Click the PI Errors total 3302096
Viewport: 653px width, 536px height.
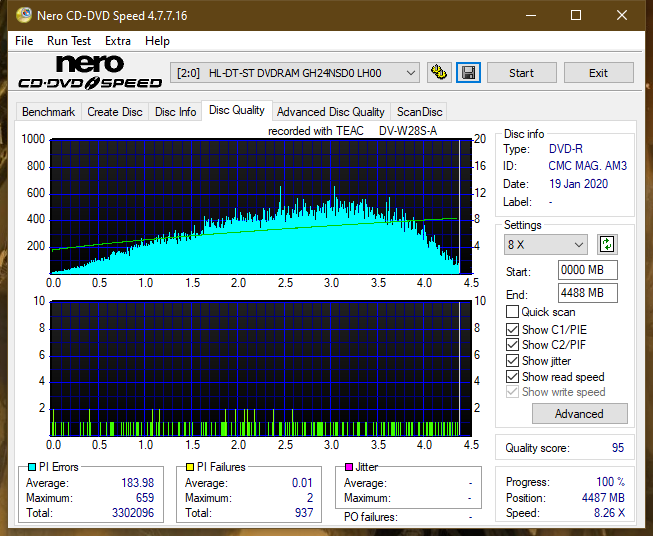click(132, 513)
